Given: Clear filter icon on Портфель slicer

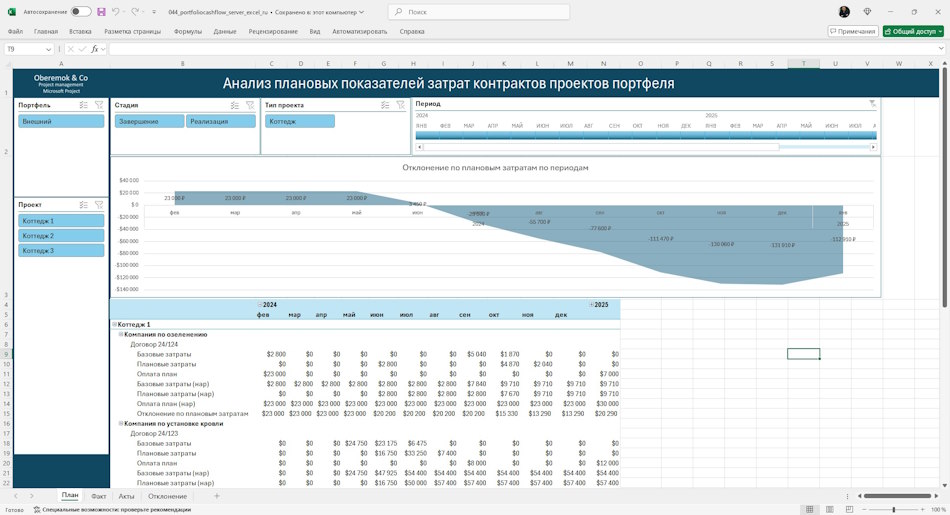Looking at the screenshot, I should click(99, 105).
